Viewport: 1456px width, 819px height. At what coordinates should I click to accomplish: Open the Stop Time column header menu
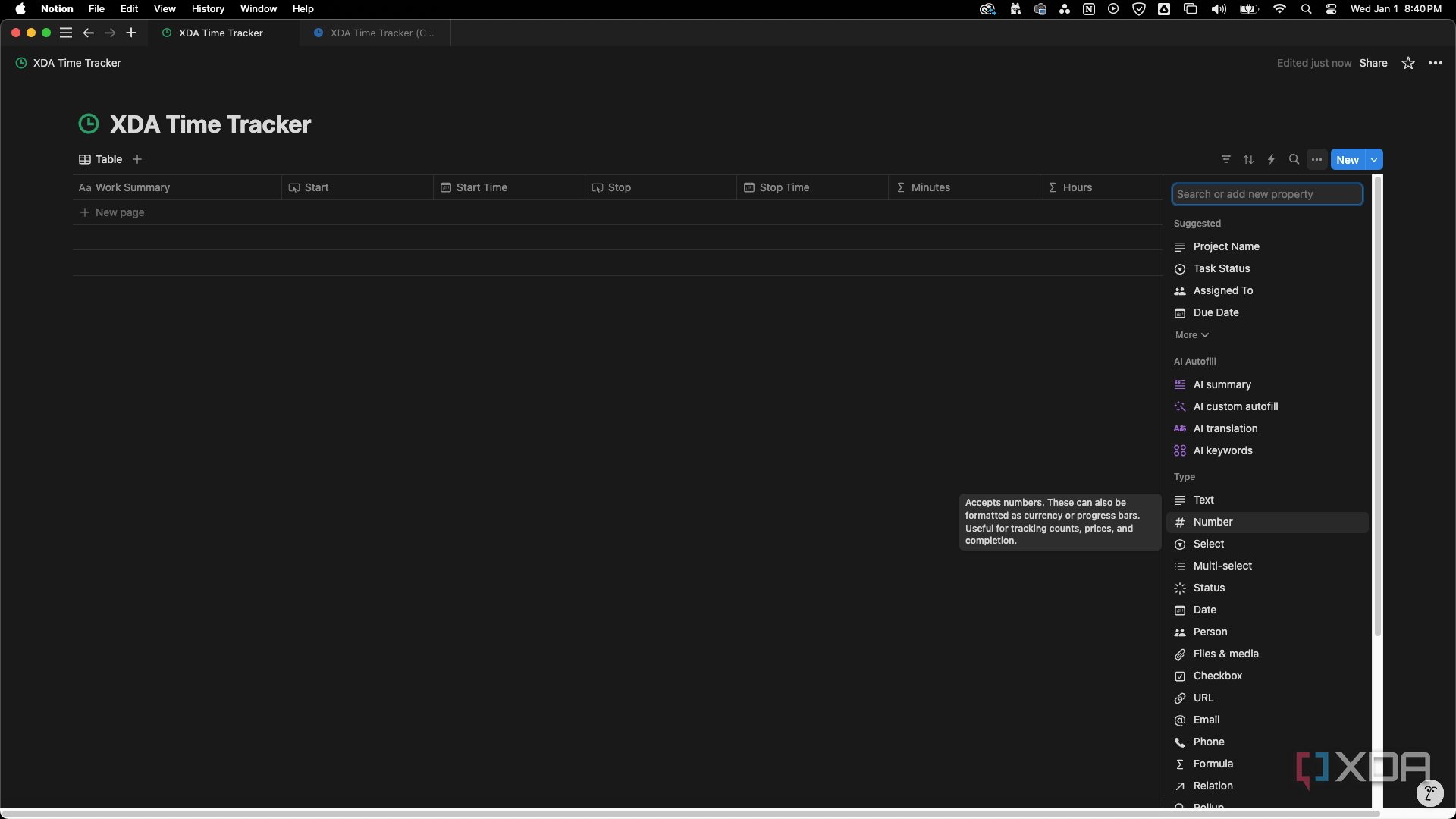812,187
